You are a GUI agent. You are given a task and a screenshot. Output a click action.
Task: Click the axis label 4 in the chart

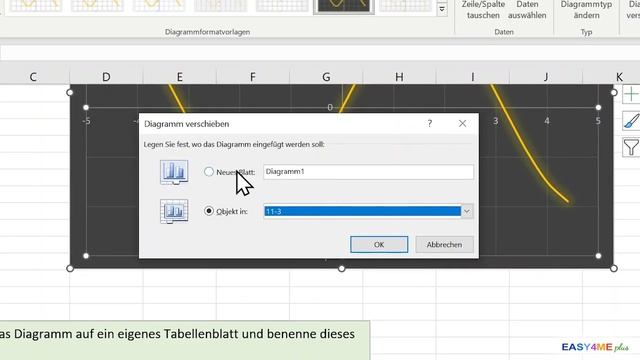point(547,121)
